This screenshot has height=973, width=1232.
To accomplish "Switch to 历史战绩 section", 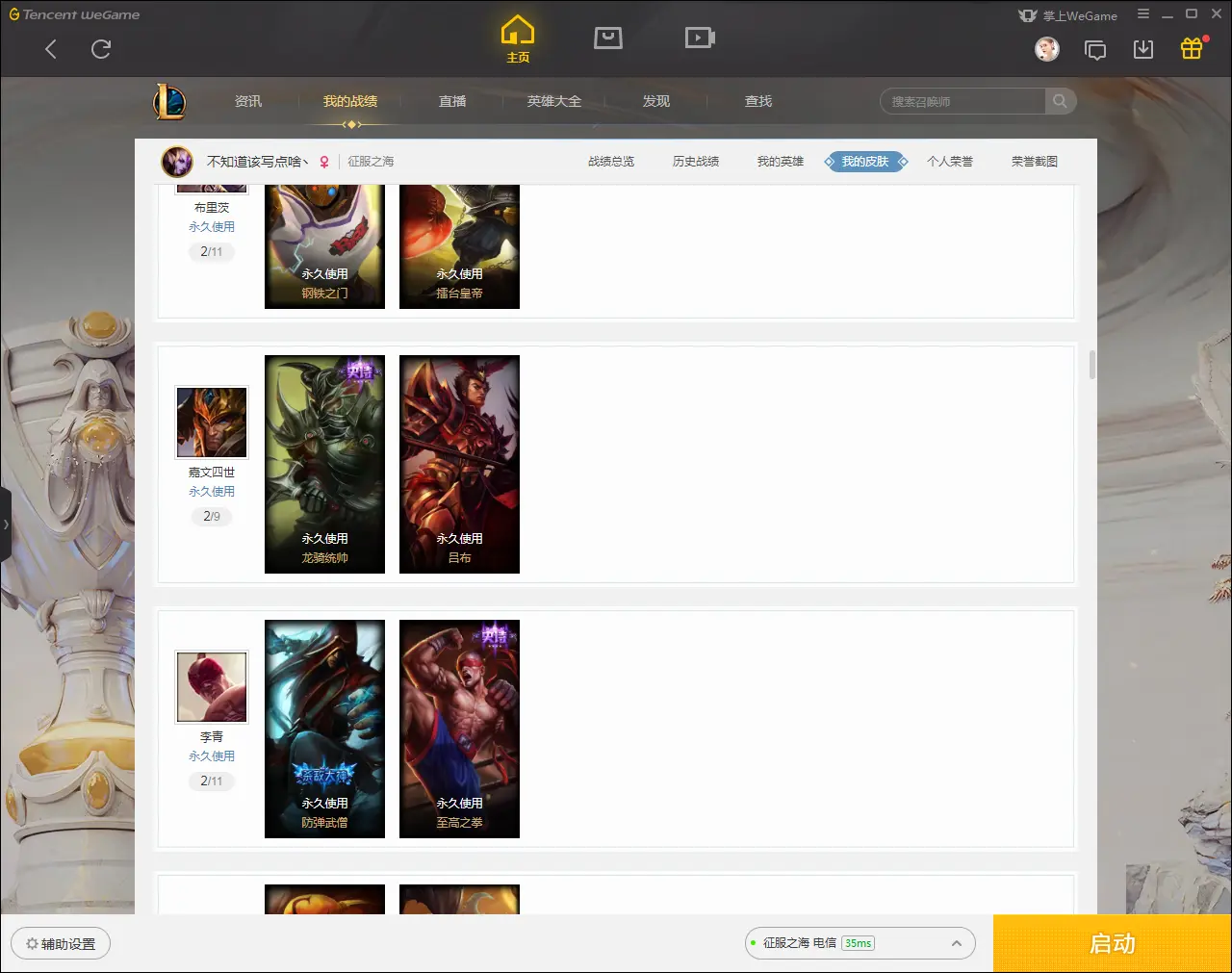I will coord(696,162).
